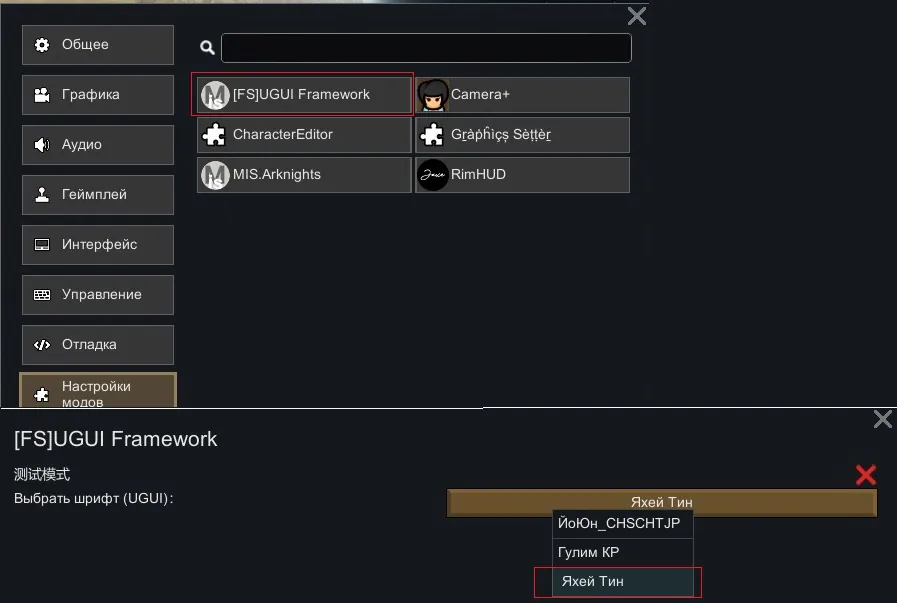Viewport: 897px width, 603px height.
Task: Select ЙоЮн_CHSCHTJP from the font list
Action: tap(620, 524)
